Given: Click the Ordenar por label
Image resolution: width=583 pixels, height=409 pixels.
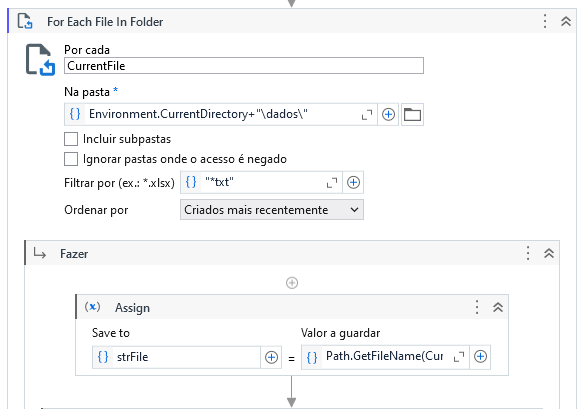Looking at the screenshot, I should pos(96,210).
